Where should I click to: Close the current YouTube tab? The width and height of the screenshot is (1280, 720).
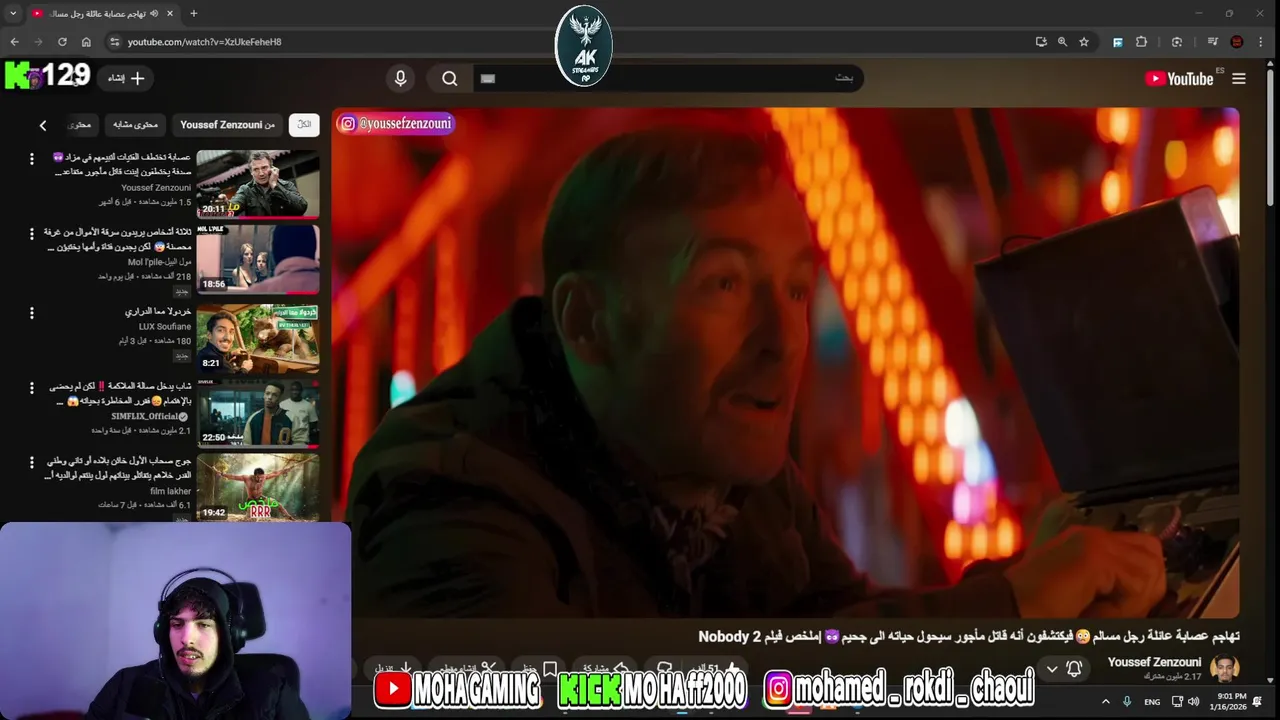pyautogui.click(x=169, y=13)
